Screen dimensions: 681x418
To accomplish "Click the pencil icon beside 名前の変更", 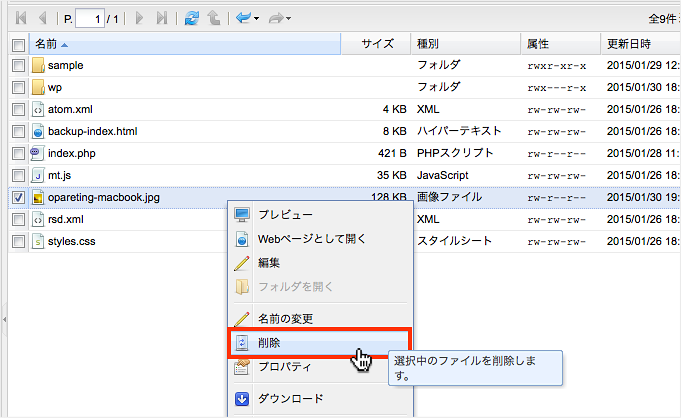I will [x=241, y=319].
